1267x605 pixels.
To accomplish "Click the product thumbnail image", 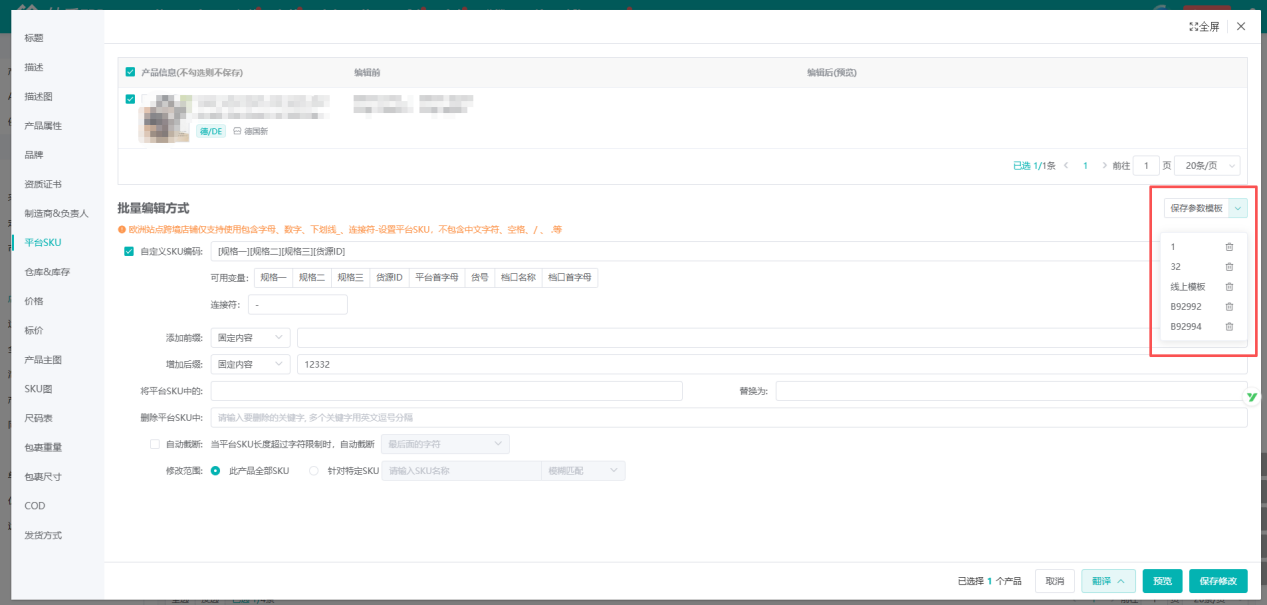I will pos(164,118).
